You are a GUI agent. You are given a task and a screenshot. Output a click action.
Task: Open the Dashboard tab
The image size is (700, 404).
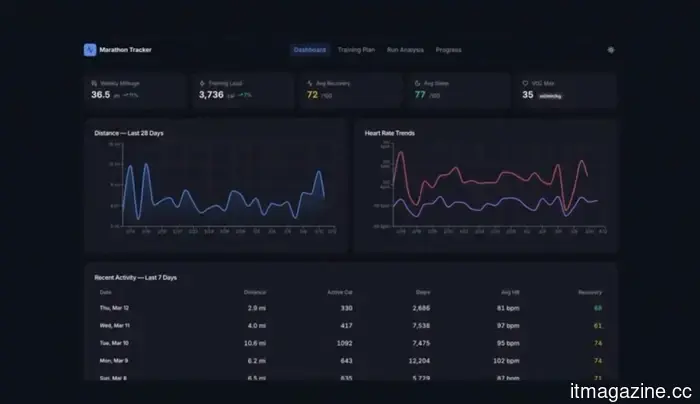coord(309,49)
